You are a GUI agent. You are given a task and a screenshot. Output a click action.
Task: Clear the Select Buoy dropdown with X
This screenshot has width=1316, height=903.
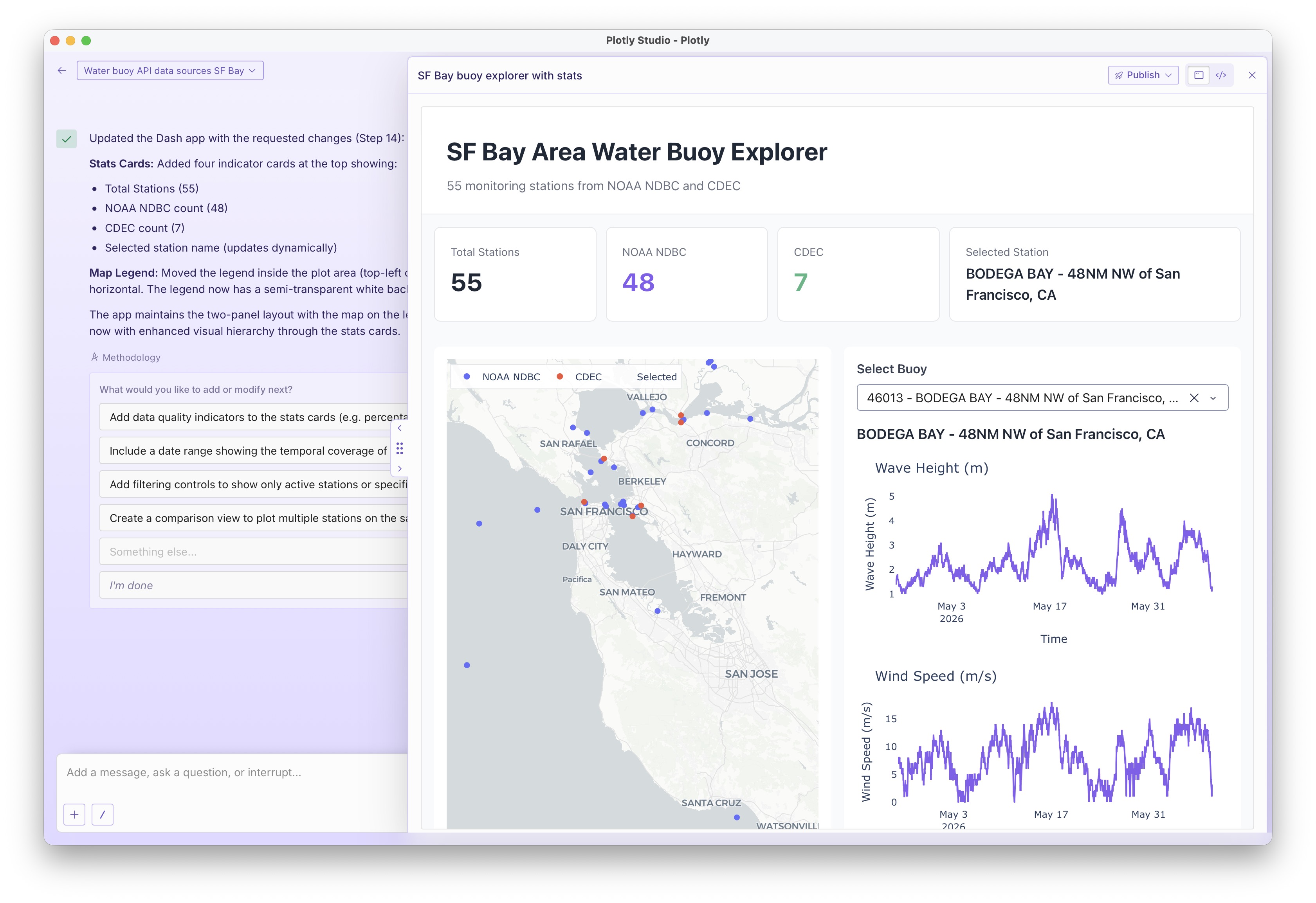[1194, 398]
